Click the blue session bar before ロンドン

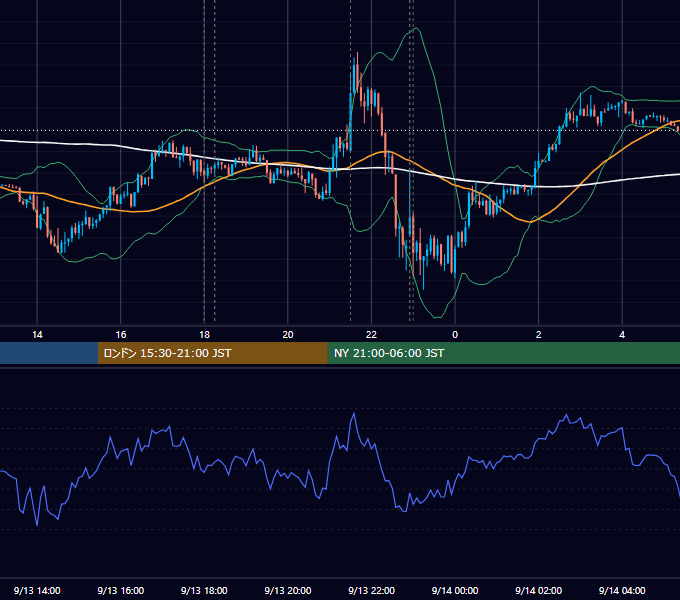pos(49,353)
